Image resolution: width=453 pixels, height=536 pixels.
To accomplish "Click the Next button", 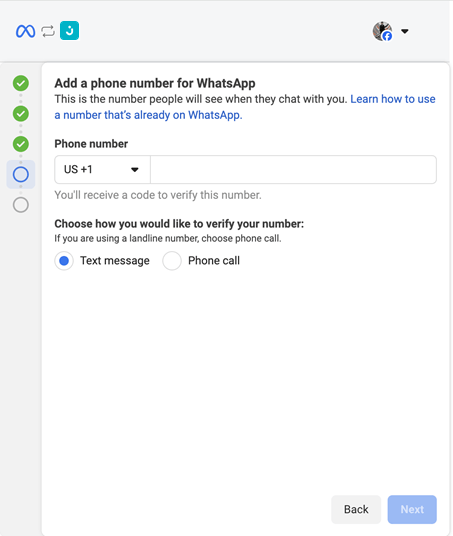I will click(412, 509).
